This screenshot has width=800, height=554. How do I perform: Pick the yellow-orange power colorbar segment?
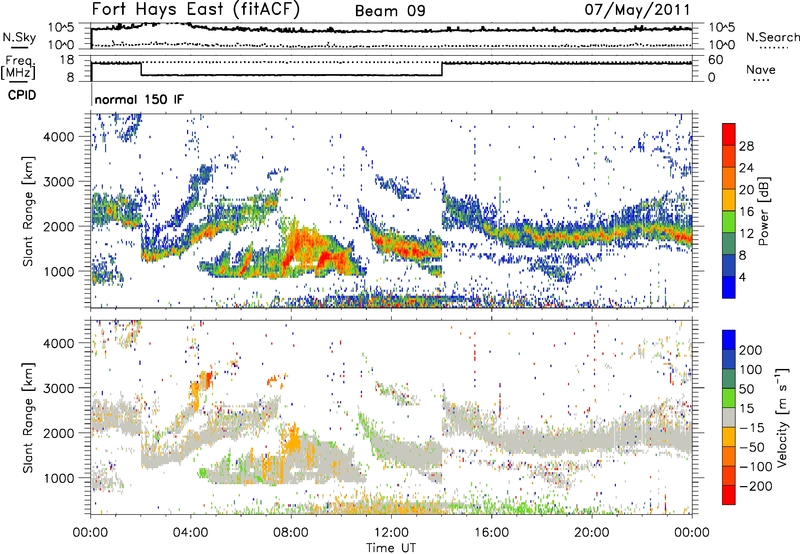pyautogui.click(x=729, y=199)
